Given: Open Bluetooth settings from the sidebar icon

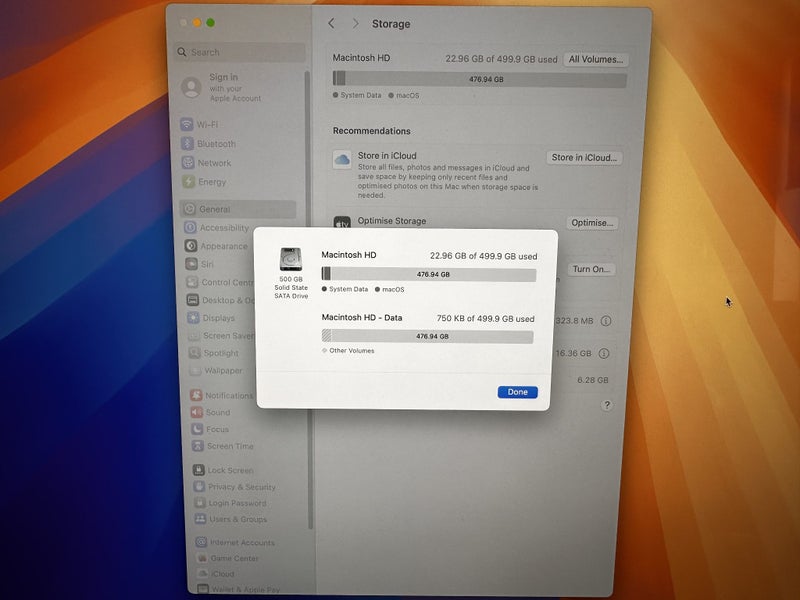Looking at the screenshot, I should 188,143.
